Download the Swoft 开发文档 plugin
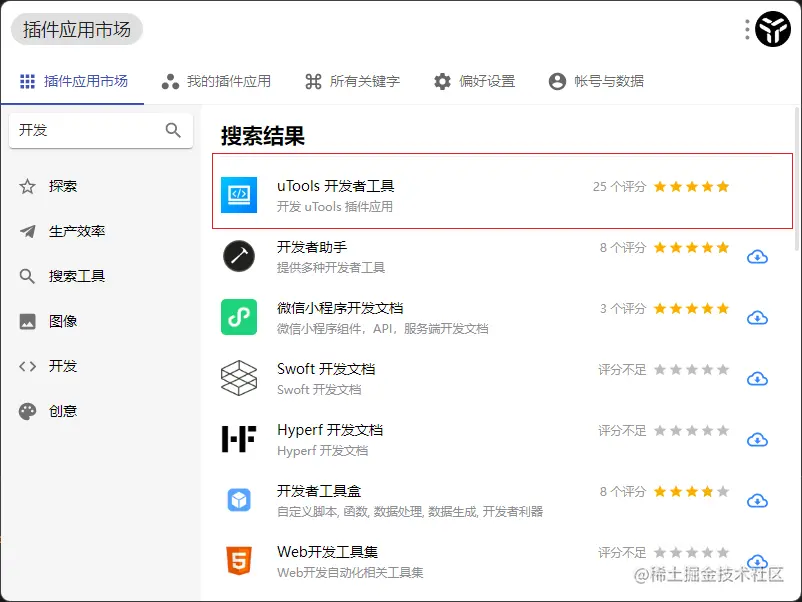This screenshot has width=802, height=602. tap(758, 379)
